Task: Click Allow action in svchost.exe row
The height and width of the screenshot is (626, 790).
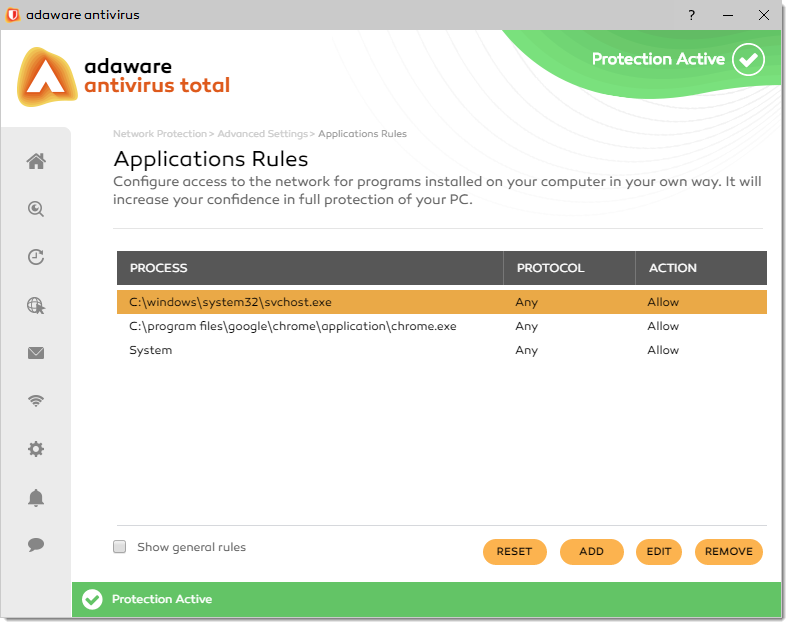Action: (x=663, y=302)
